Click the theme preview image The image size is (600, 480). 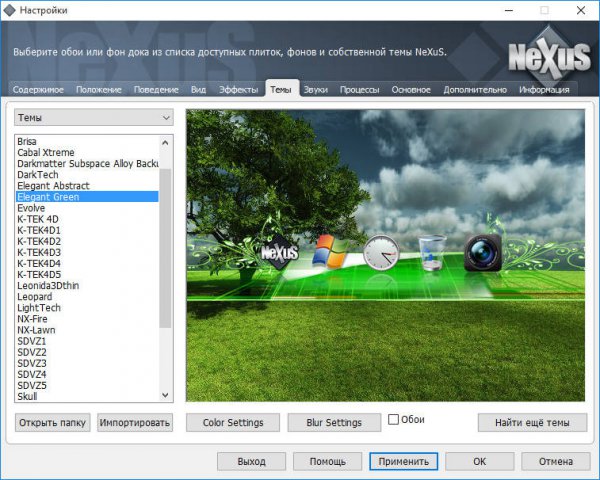tap(385, 256)
